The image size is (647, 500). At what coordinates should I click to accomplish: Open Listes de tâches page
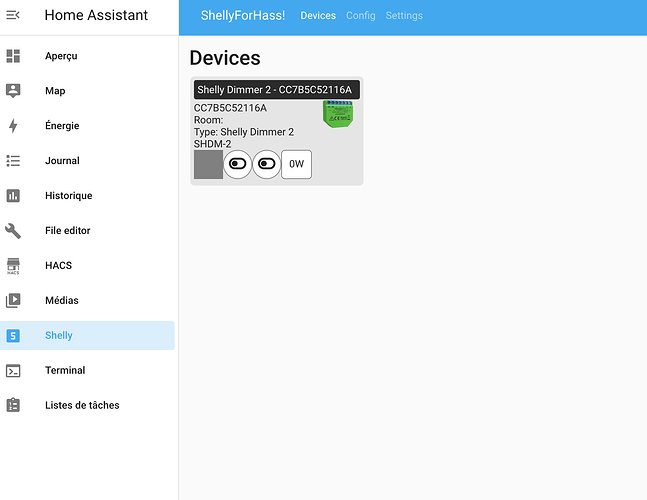[87, 405]
